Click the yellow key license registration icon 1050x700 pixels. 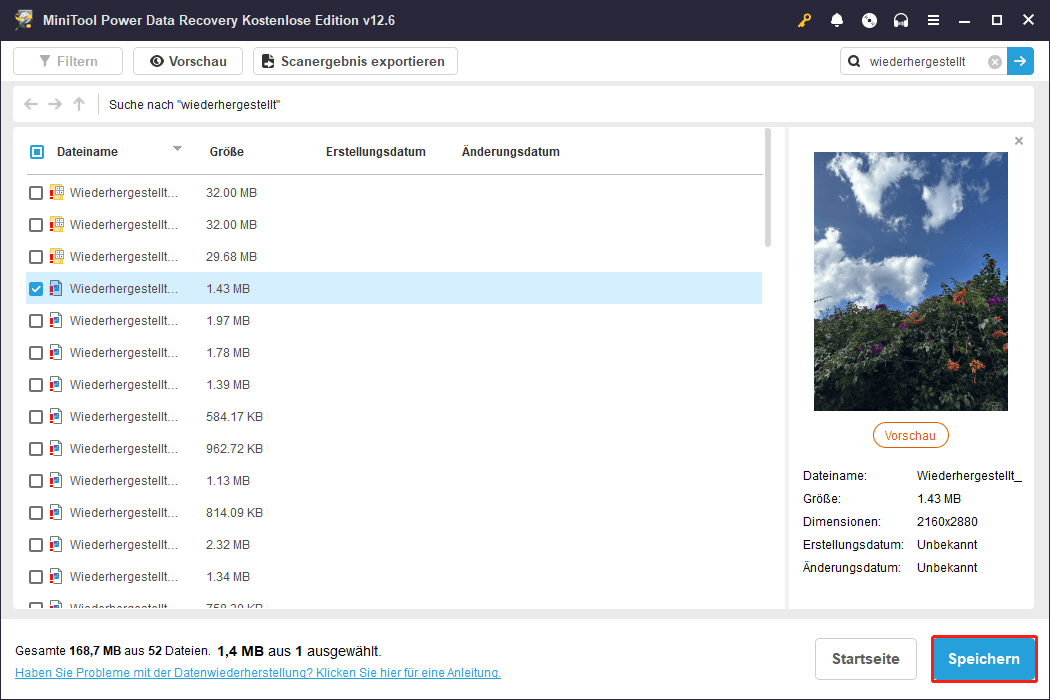click(805, 20)
